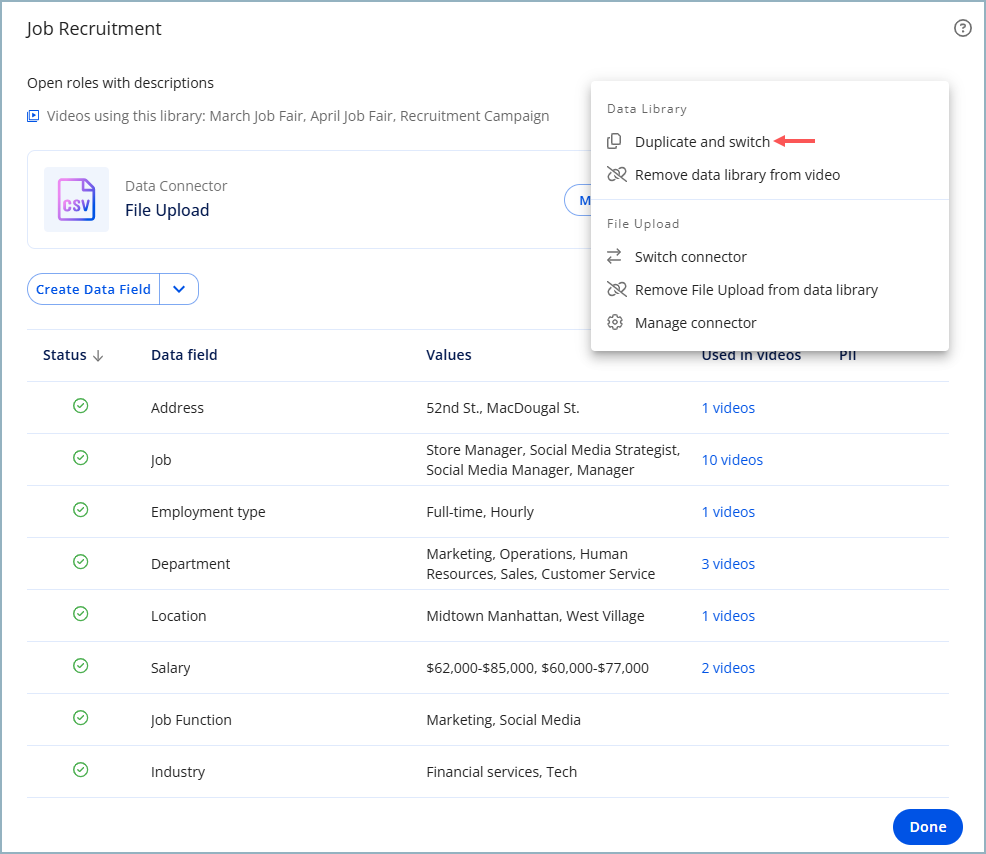Open the '2 videos' link for Salary
Viewport: 986px width, 854px height.
point(728,668)
